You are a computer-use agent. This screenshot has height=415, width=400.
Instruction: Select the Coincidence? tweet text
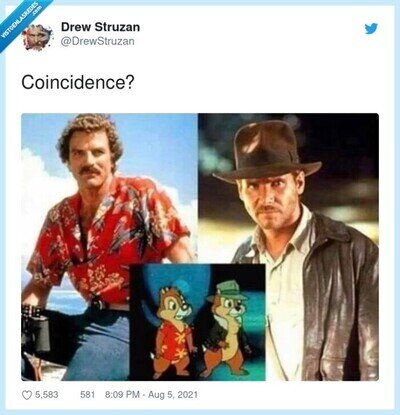(78, 83)
